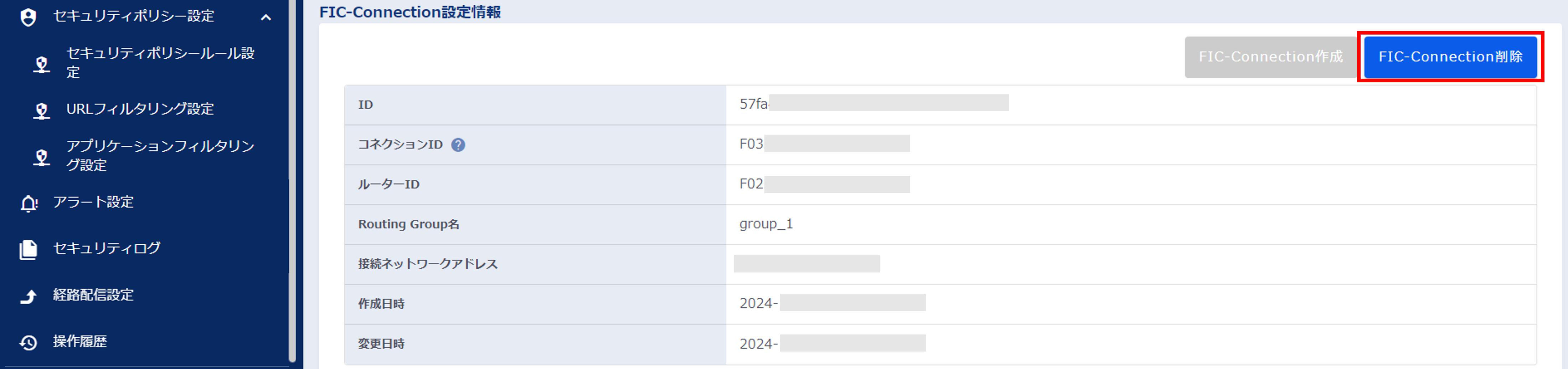The width and height of the screenshot is (1568, 369).
Task: Click the icon beside URLフィルタリング設定
Action: [x=41, y=110]
